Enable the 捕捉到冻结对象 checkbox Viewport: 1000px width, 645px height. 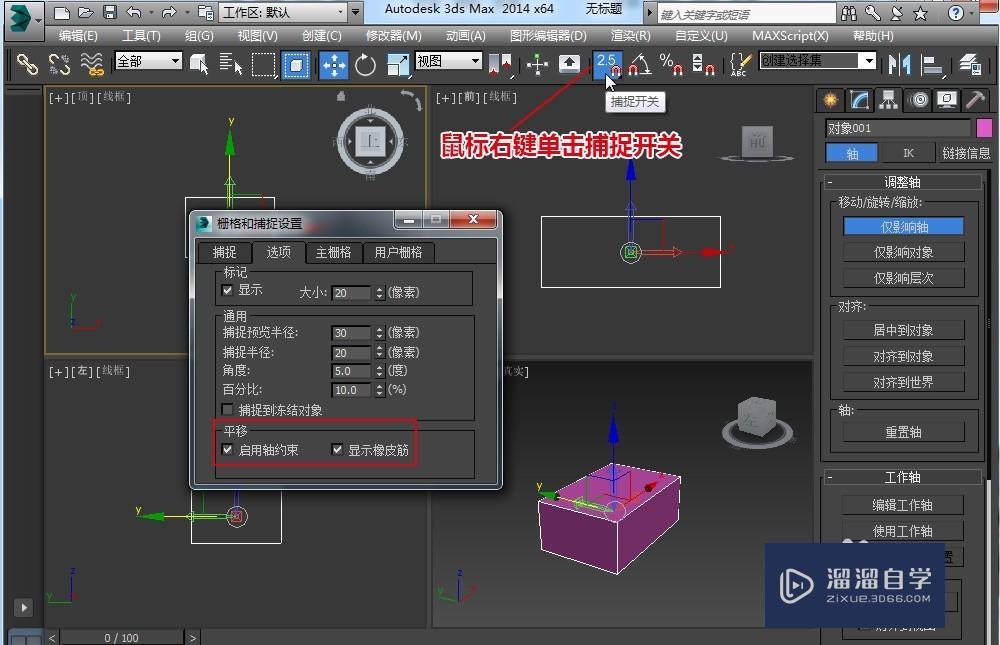[x=227, y=408]
